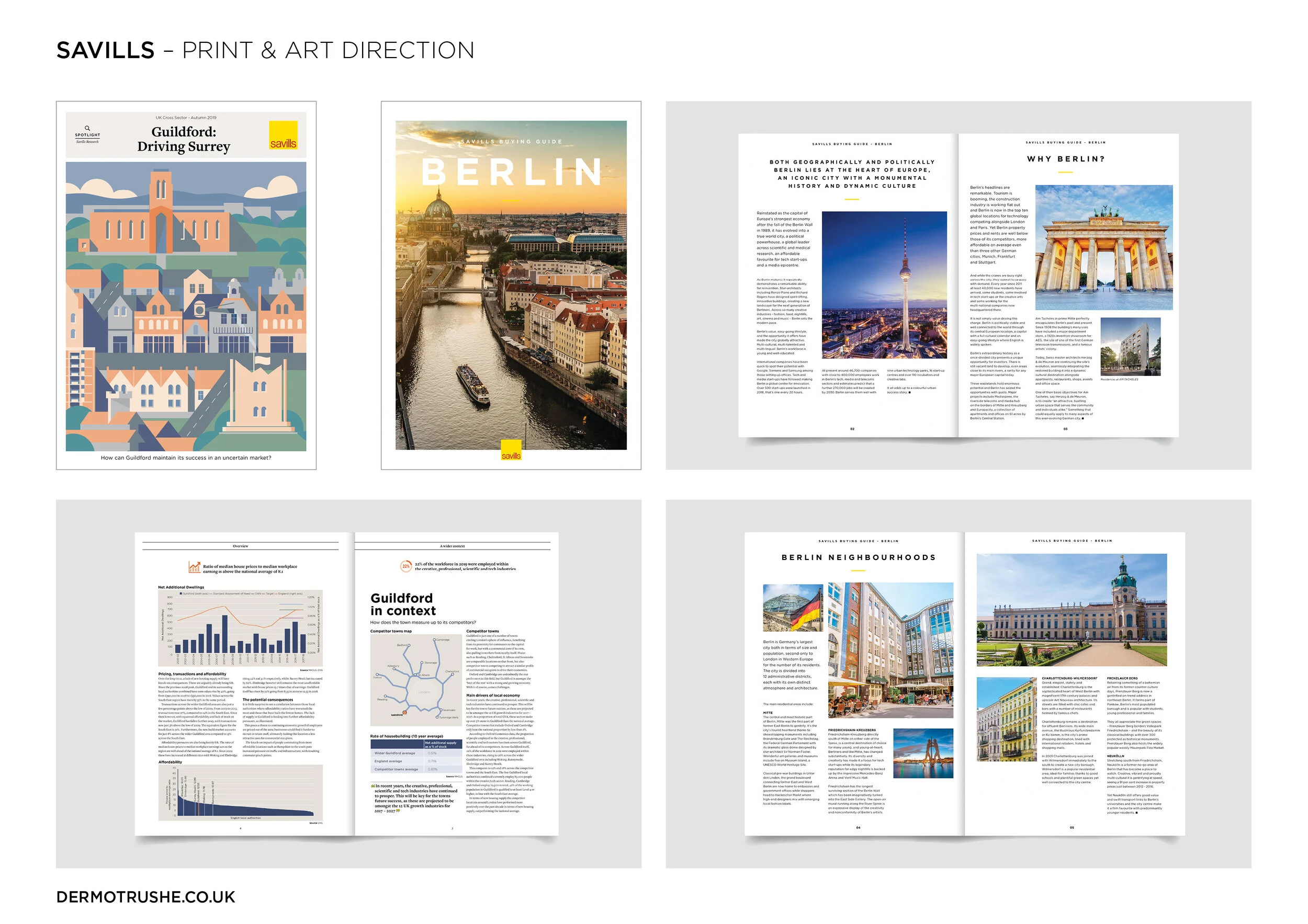Screen dimensions: 1308x924
Task: Click 'Pricing, transactions and affordability' subheading
Action: (192, 674)
